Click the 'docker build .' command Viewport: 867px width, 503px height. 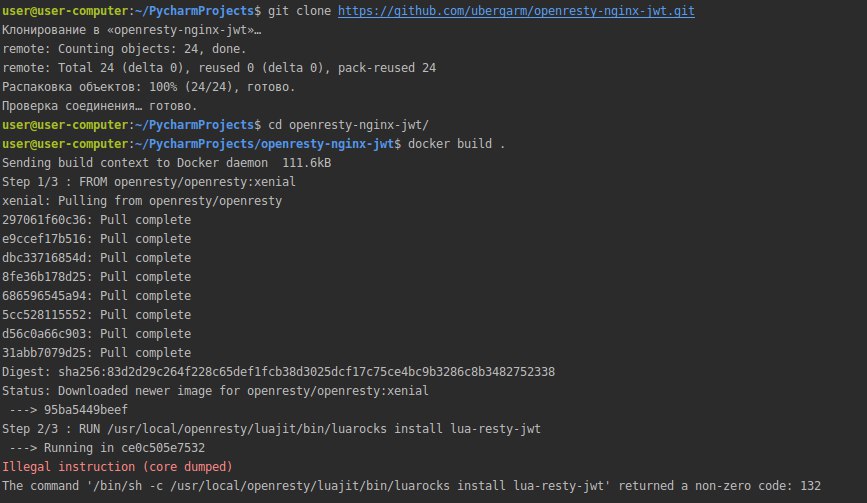tap(457, 144)
